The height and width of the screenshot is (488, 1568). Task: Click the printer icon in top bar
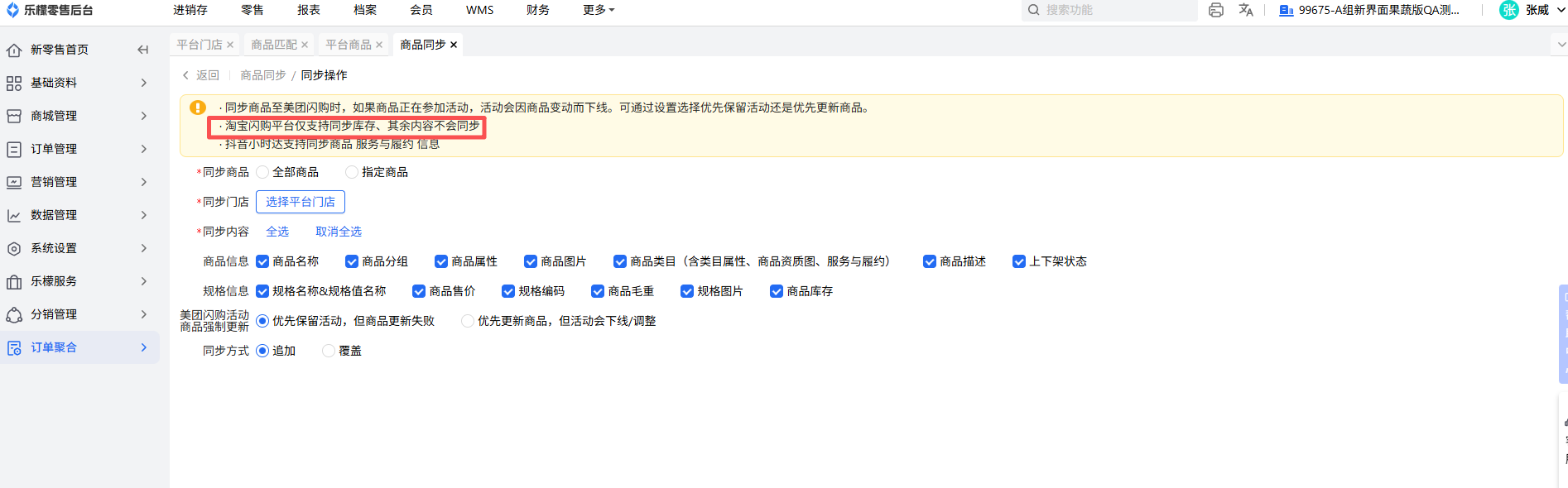1216,10
